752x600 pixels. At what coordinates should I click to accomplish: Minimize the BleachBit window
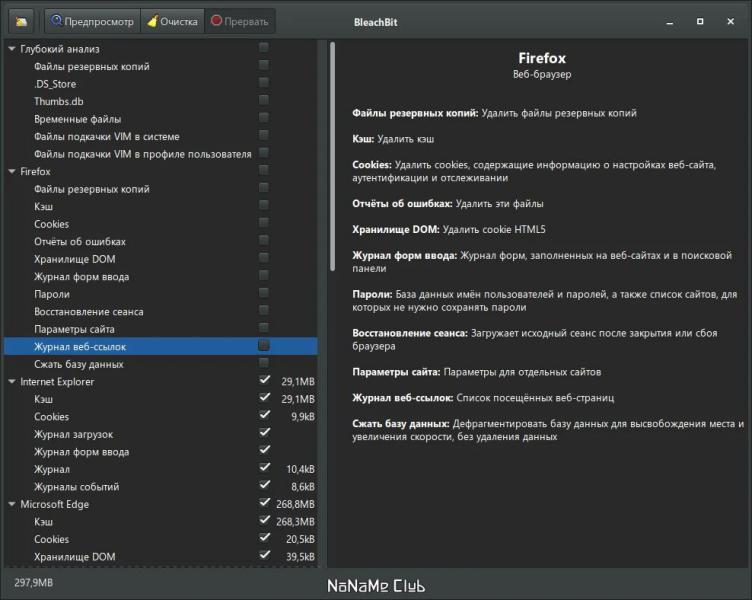(670, 22)
